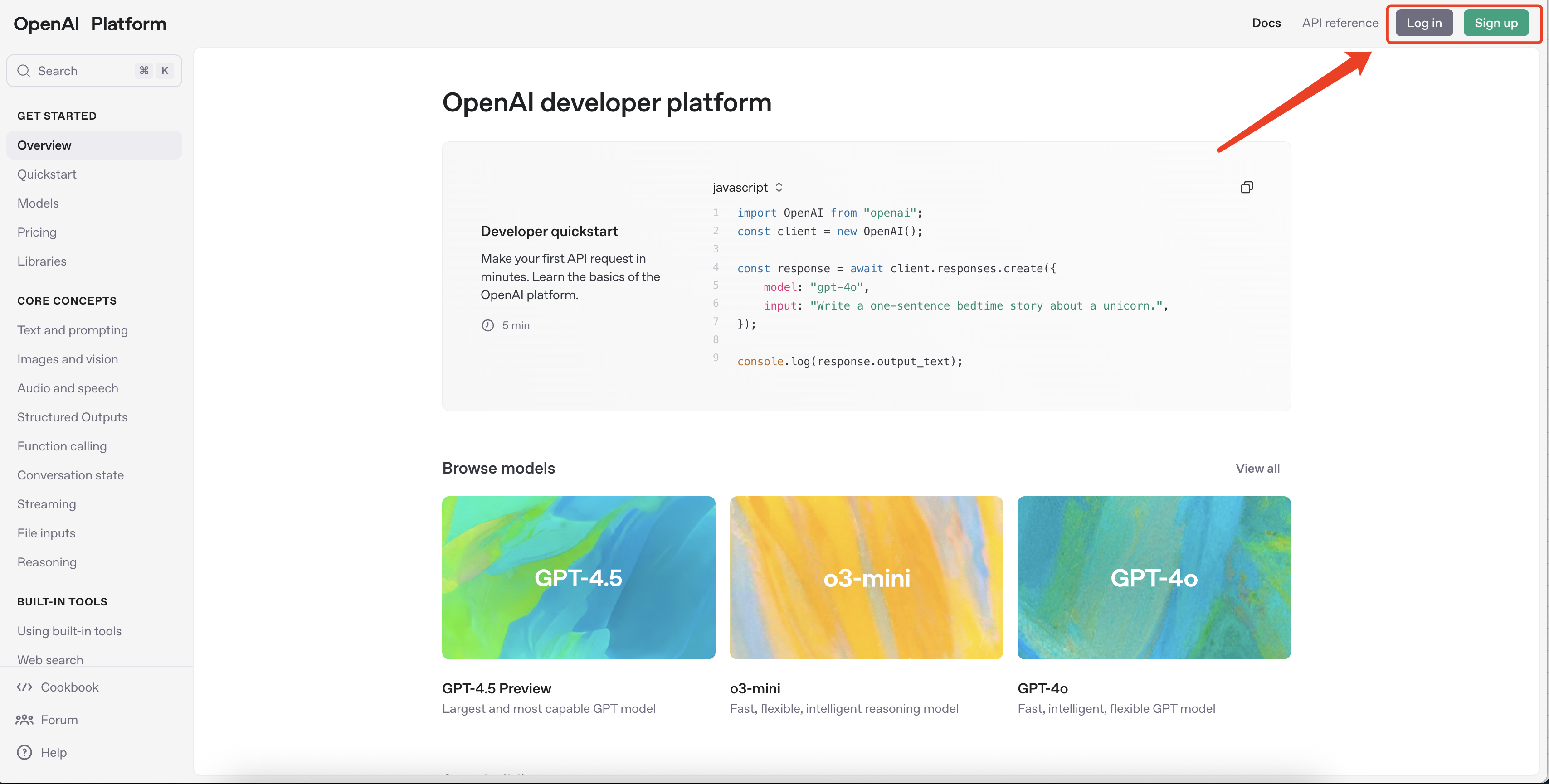
Task: Click the search magnifier icon
Action: (24, 70)
